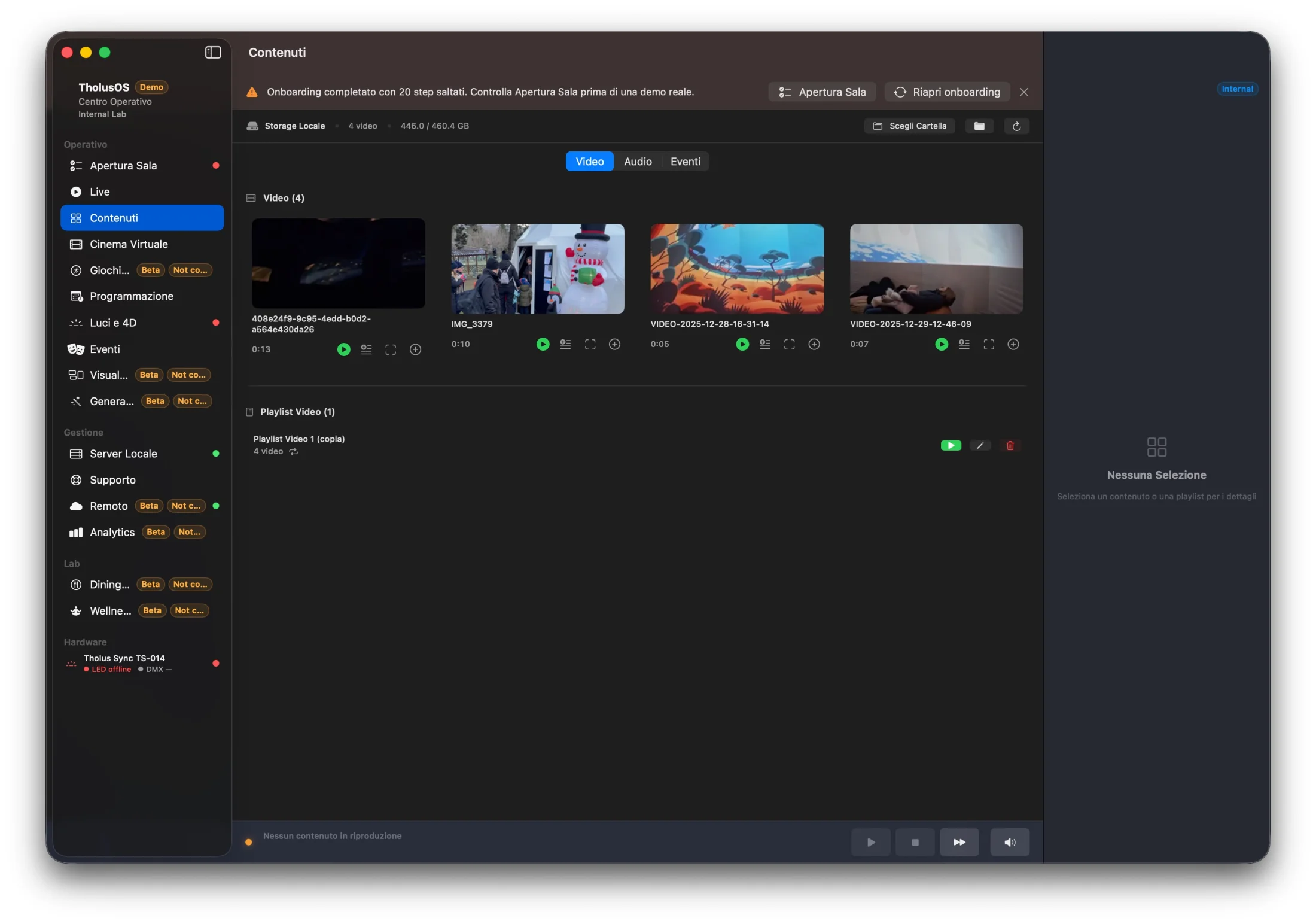Select Contenuti in sidebar

tap(142, 218)
